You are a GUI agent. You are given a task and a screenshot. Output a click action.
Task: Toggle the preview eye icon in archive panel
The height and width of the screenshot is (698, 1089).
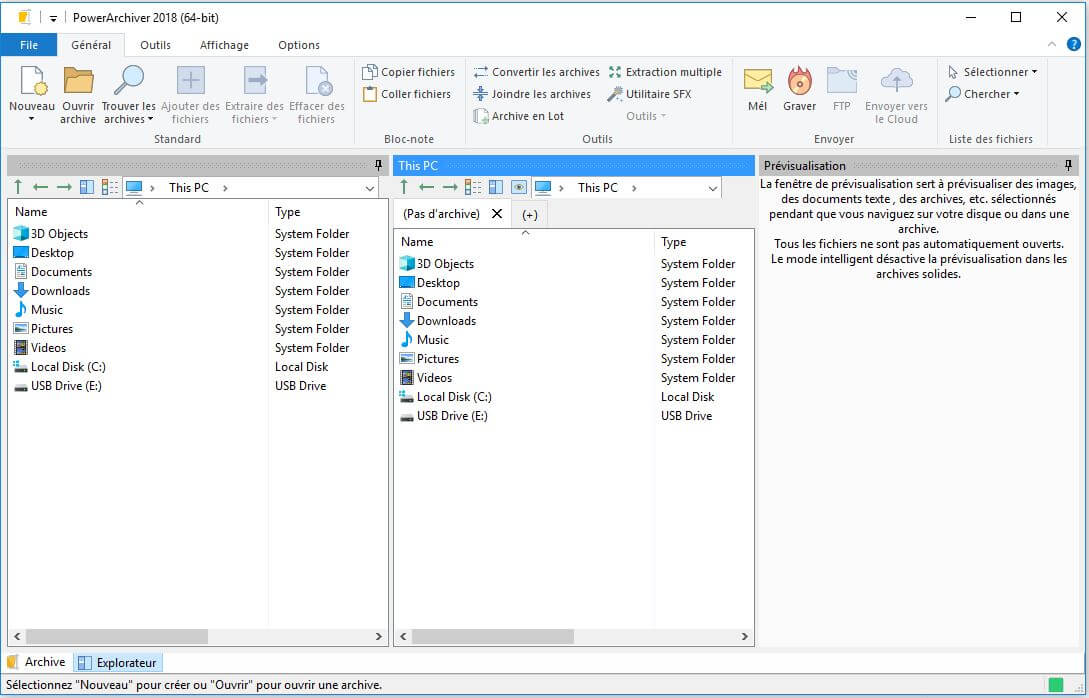(518, 187)
